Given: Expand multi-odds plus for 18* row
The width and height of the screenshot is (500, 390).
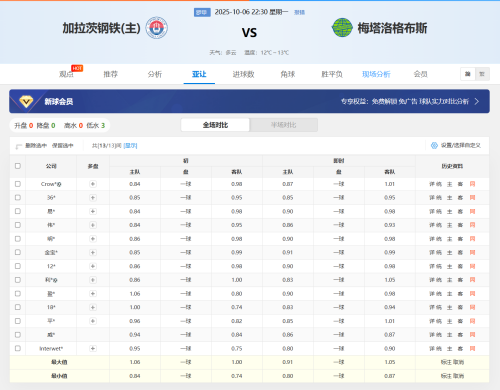Looking at the screenshot, I should pos(93,307).
